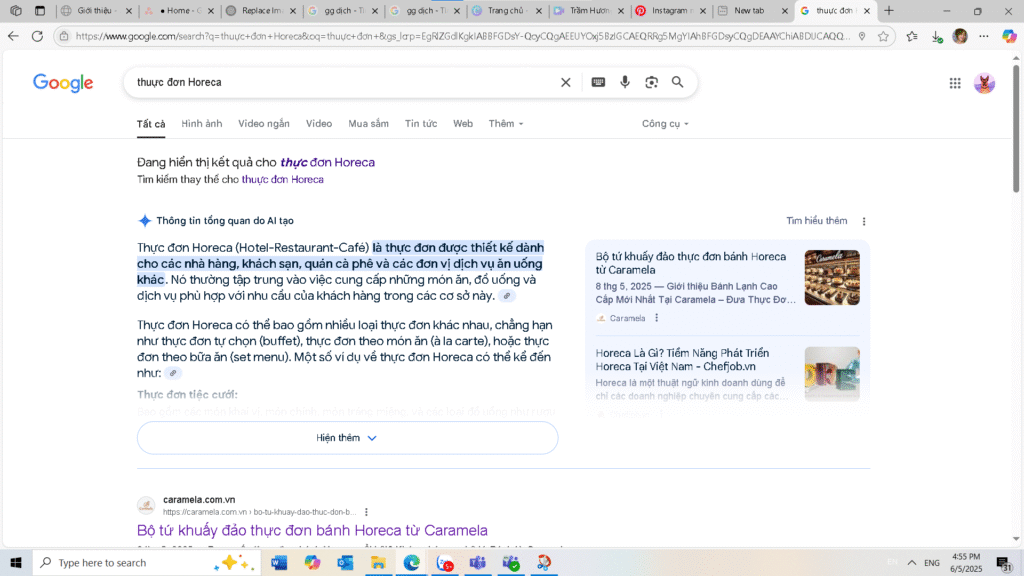Start voice search with the microphone
The height and width of the screenshot is (576, 1024).
625,82
